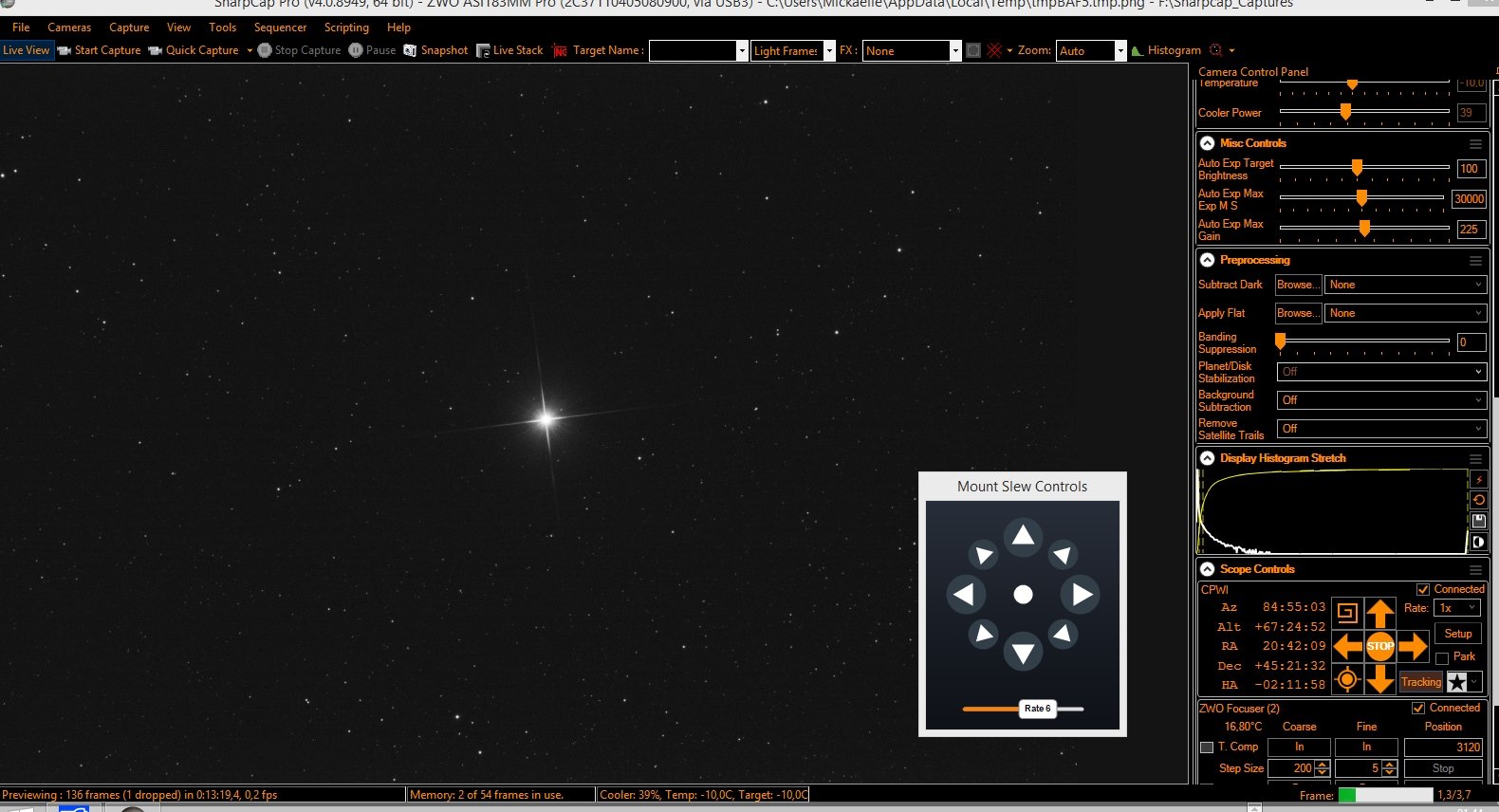Screen dimensions: 1499x812
Task: Enable the T. Comp checkbox
Action: coord(1207,747)
